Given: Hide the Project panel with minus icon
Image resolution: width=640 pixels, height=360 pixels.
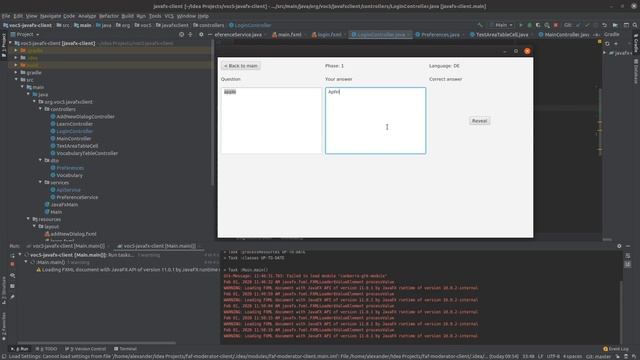Looking at the screenshot, I should click(x=209, y=35).
